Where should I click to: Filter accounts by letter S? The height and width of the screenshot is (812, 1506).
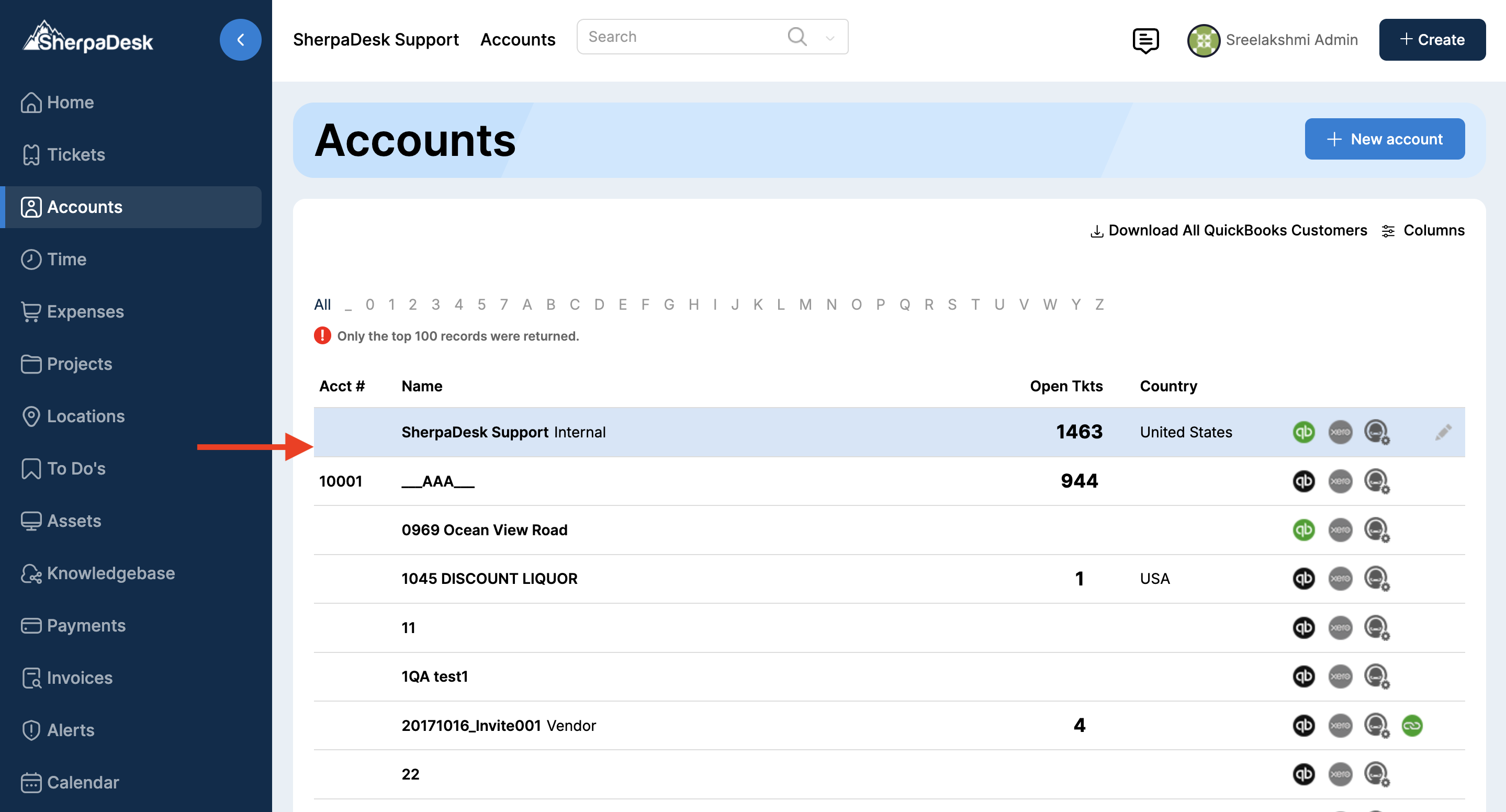(x=952, y=304)
